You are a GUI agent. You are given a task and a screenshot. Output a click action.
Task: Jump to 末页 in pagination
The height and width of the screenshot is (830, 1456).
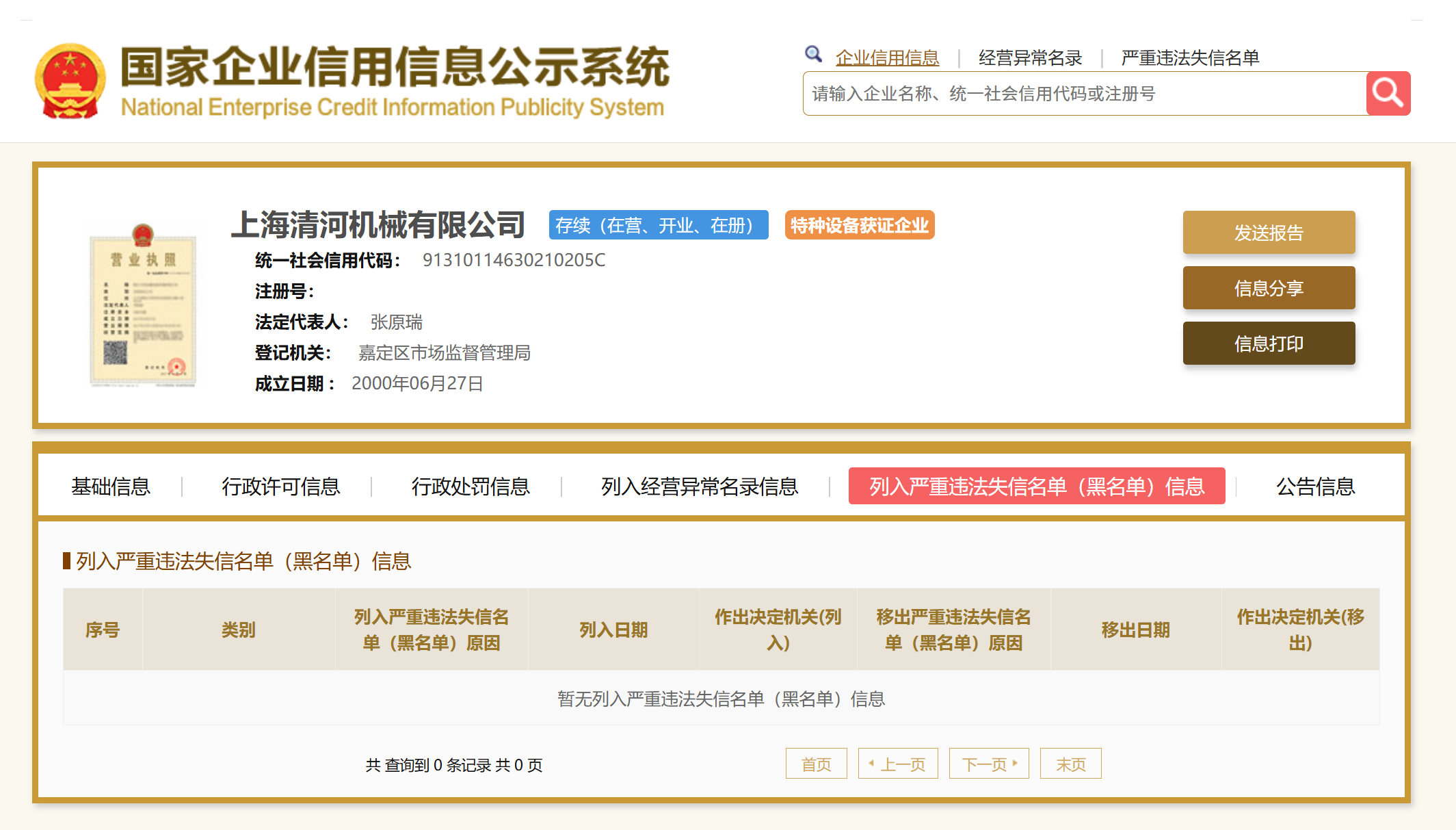[x=1071, y=764]
